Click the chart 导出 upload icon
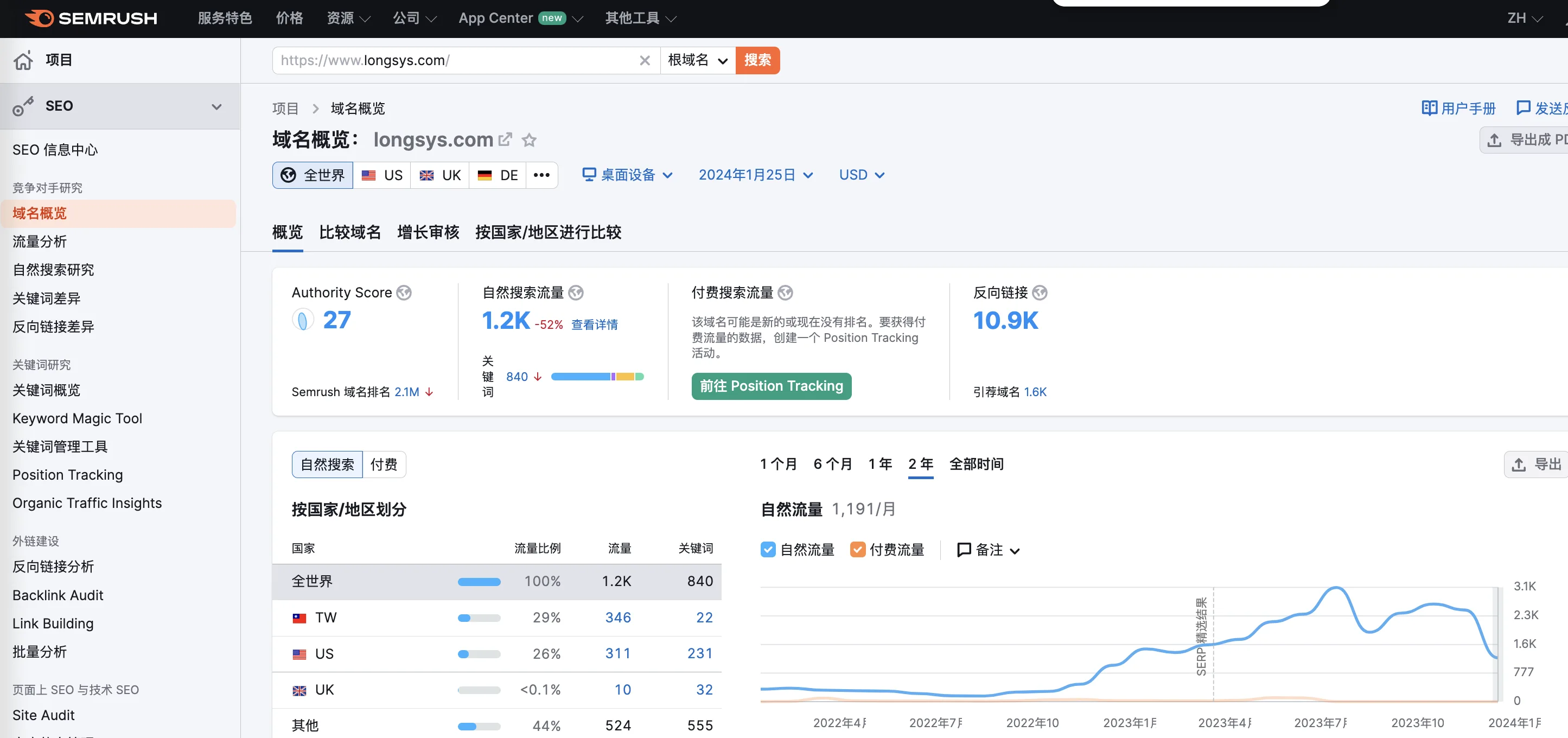 (x=1519, y=465)
